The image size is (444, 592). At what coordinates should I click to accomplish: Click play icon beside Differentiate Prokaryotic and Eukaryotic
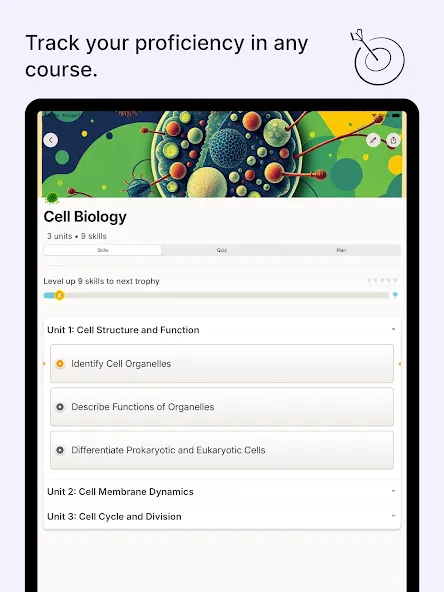[60, 450]
